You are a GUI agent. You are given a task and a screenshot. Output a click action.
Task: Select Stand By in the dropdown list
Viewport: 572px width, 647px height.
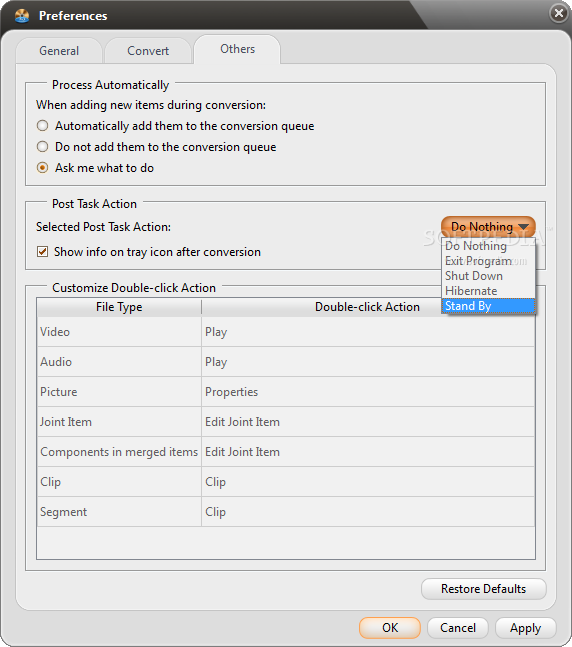(488, 306)
